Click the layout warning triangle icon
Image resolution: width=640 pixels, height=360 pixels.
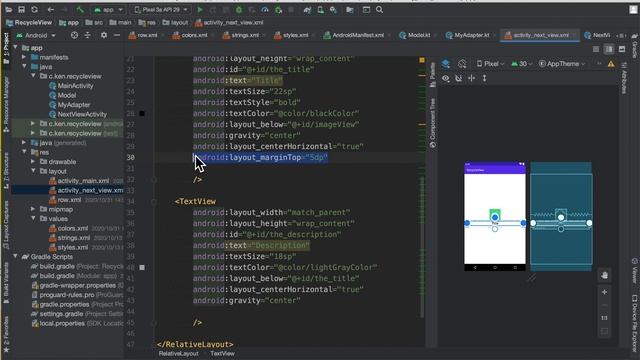[611, 64]
